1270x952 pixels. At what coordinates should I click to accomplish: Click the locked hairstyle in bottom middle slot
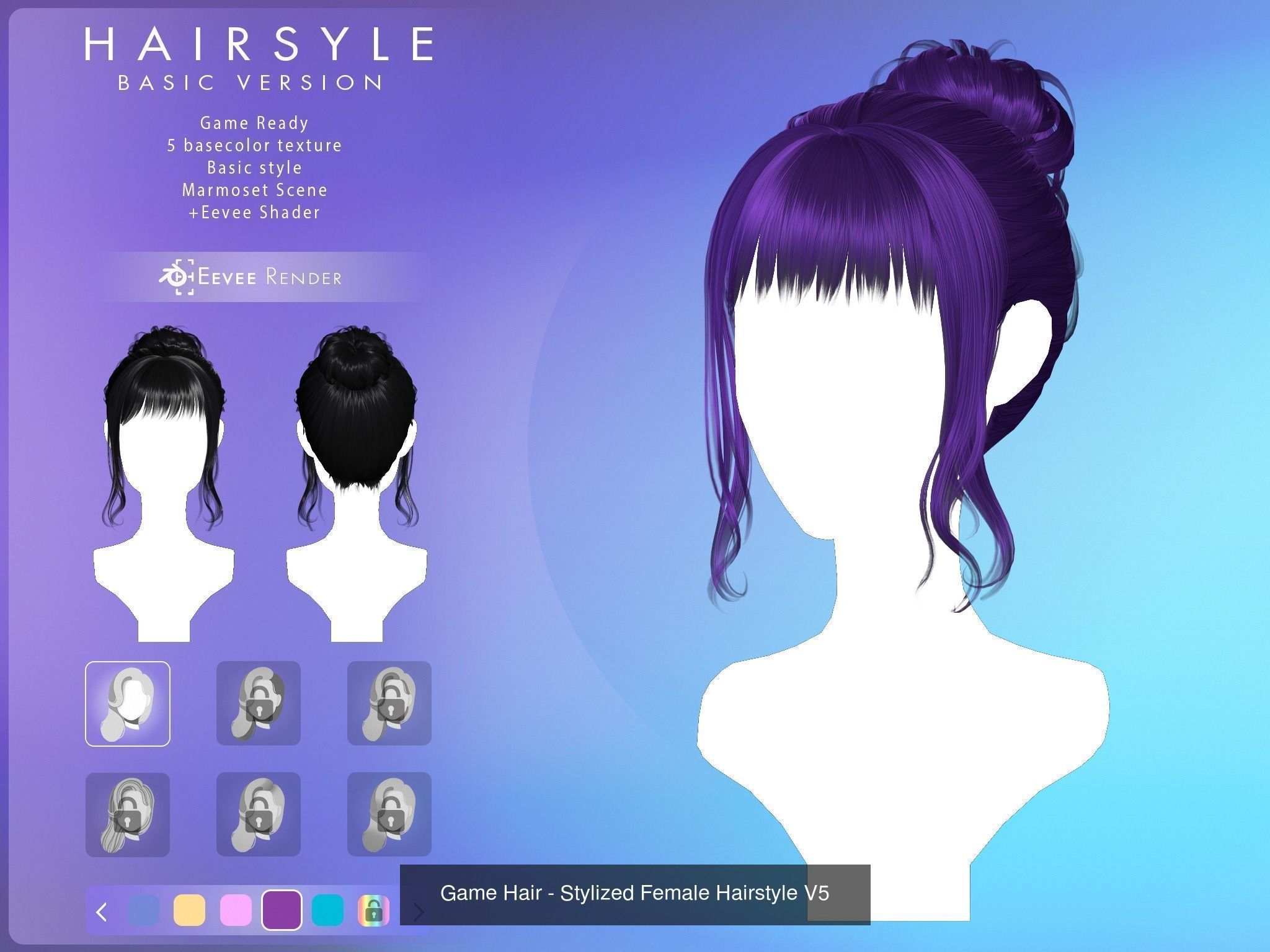pyautogui.click(x=259, y=814)
